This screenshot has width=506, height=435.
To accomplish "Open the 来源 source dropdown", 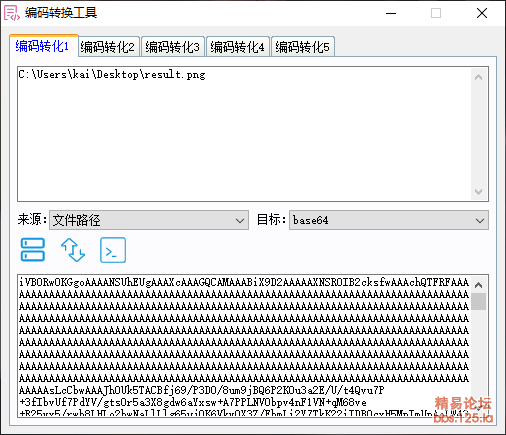I will 149,220.
